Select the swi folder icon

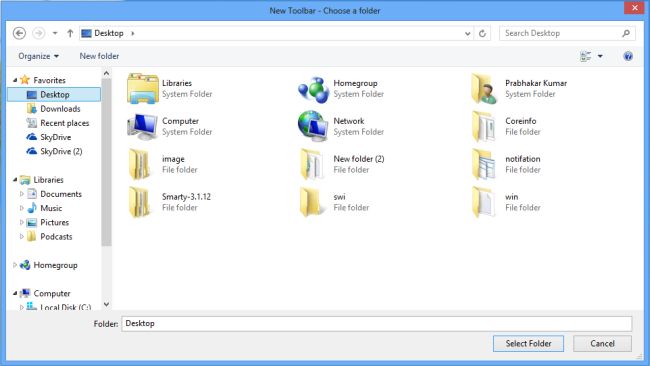[312, 202]
